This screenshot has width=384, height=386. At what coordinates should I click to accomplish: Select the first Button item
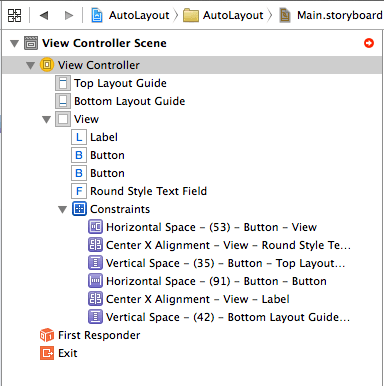pyautogui.click(x=107, y=155)
